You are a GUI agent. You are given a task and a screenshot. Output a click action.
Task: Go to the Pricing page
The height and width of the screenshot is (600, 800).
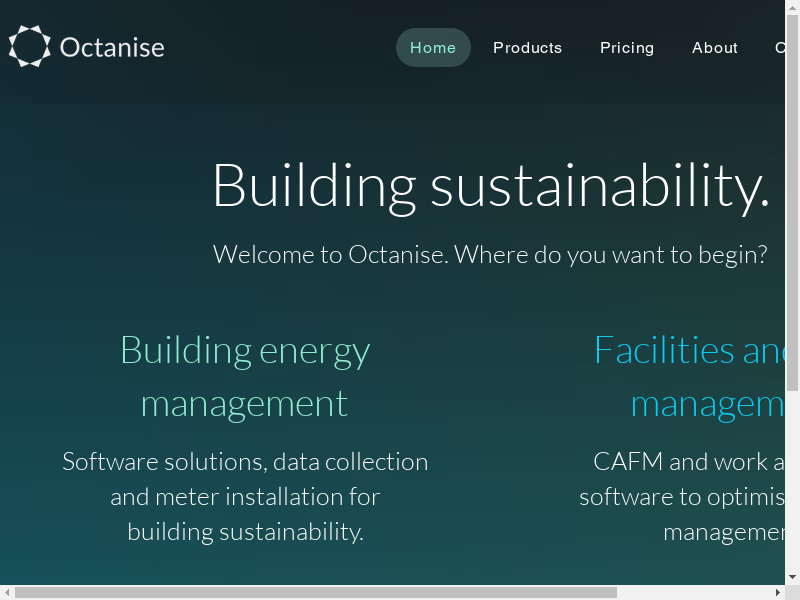tap(627, 48)
